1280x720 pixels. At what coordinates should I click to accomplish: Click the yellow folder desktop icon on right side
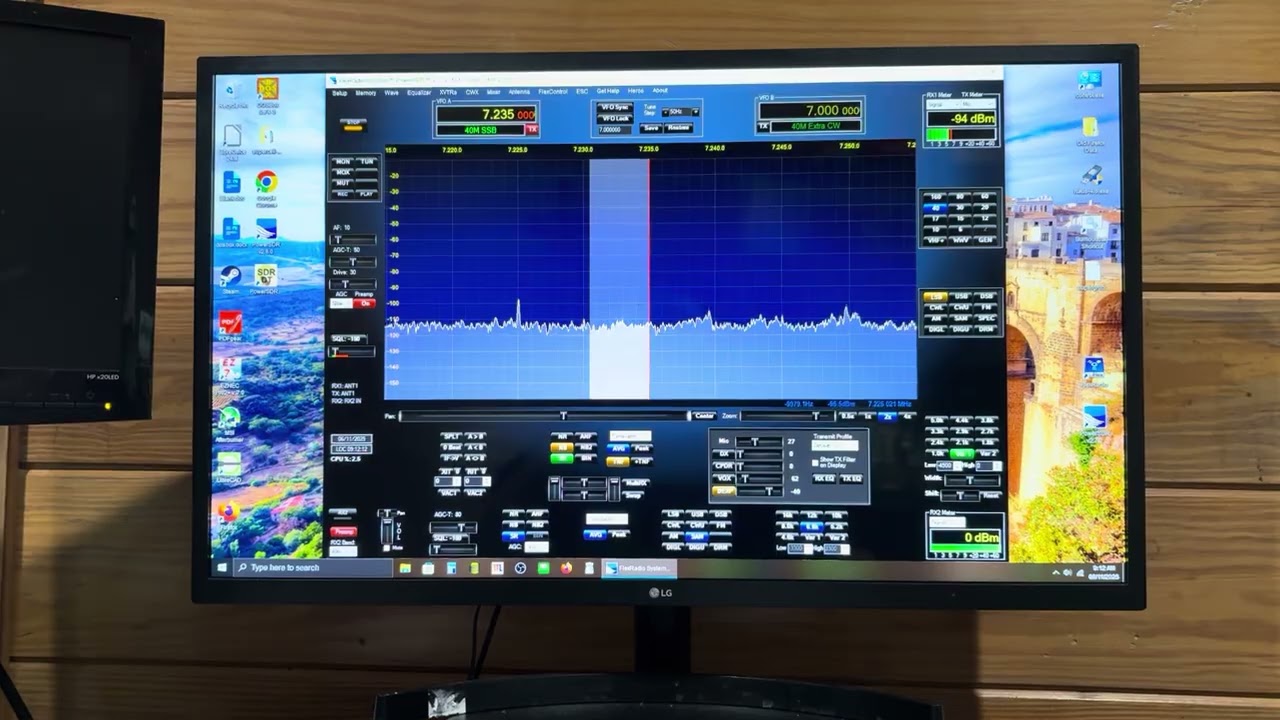(1089, 132)
